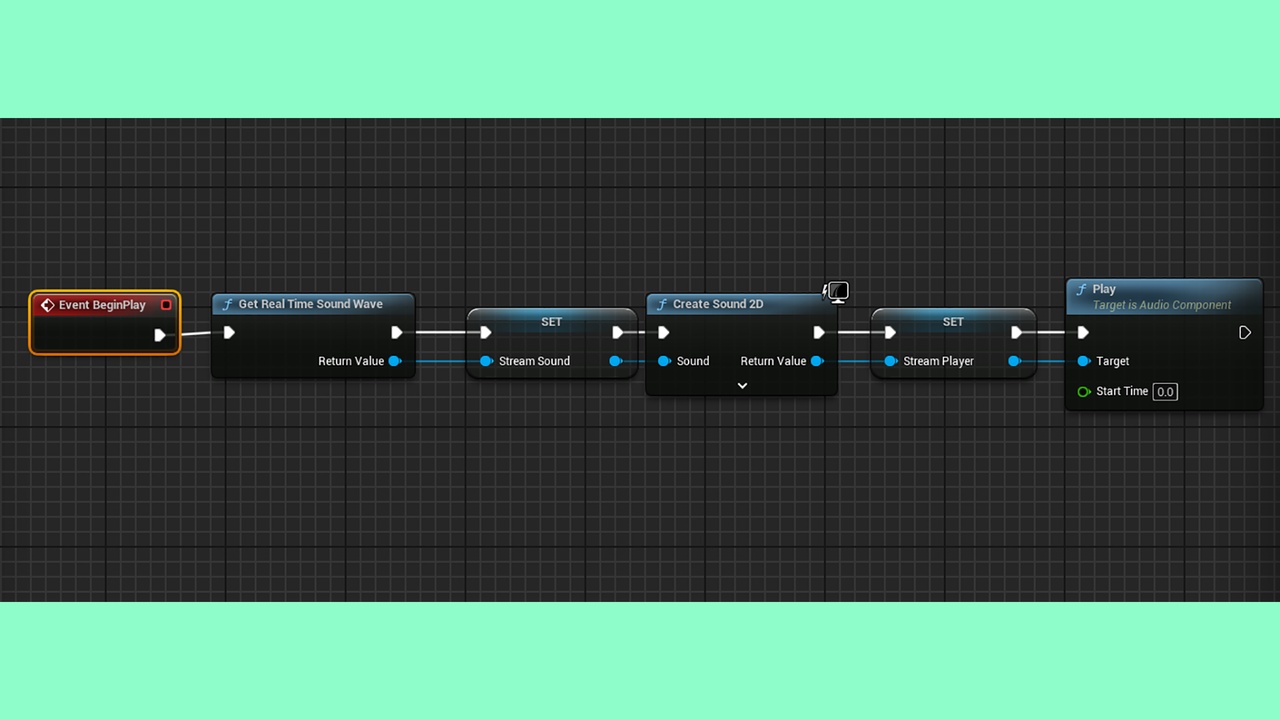Click the Target pin on Play node
The width and height of the screenshot is (1280, 720).
[x=1084, y=361]
